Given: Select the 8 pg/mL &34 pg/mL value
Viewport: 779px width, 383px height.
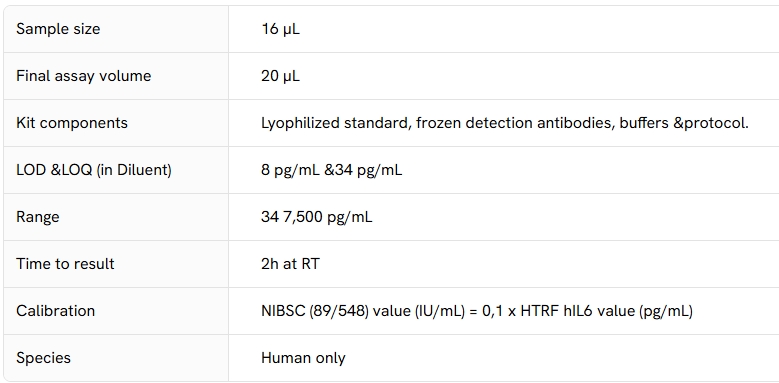Looking at the screenshot, I should coord(332,170).
